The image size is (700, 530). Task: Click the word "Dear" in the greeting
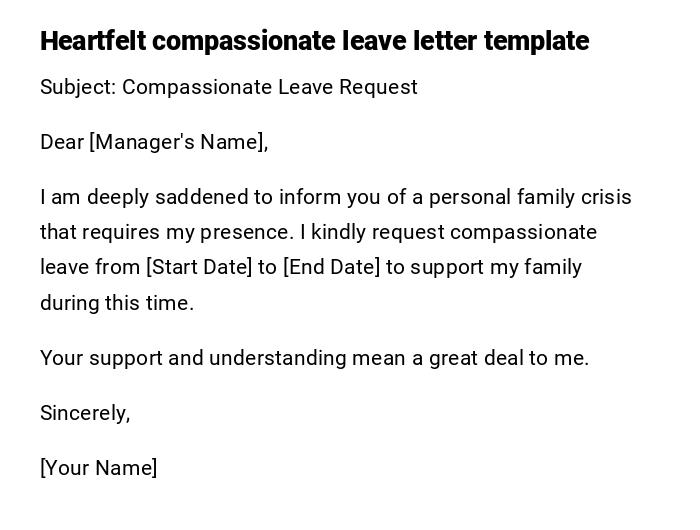(62, 142)
